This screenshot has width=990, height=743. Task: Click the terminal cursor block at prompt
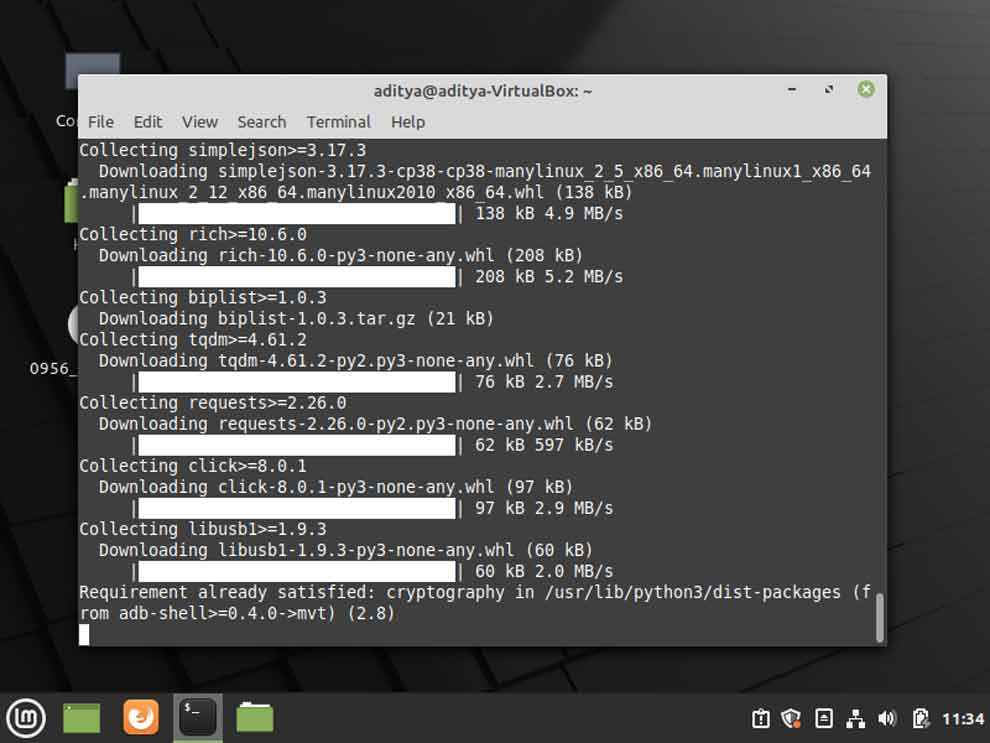[84, 634]
